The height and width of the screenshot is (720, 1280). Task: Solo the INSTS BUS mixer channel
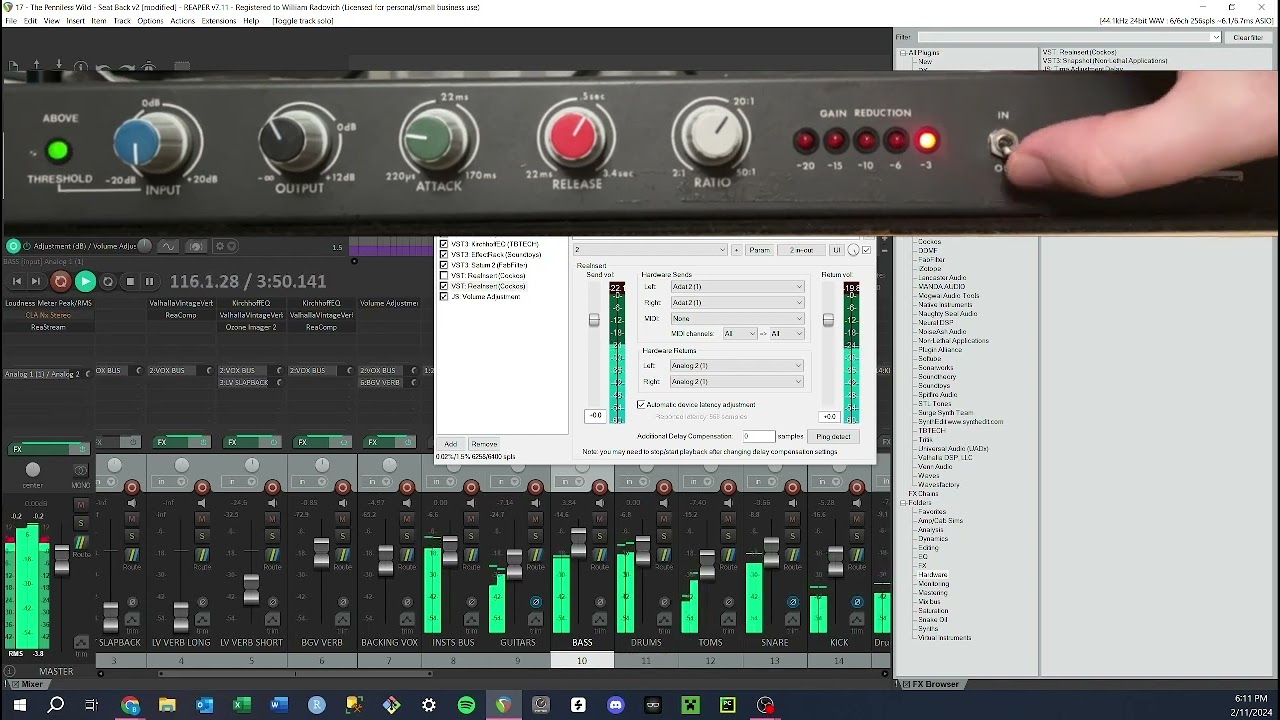pos(471,536)
